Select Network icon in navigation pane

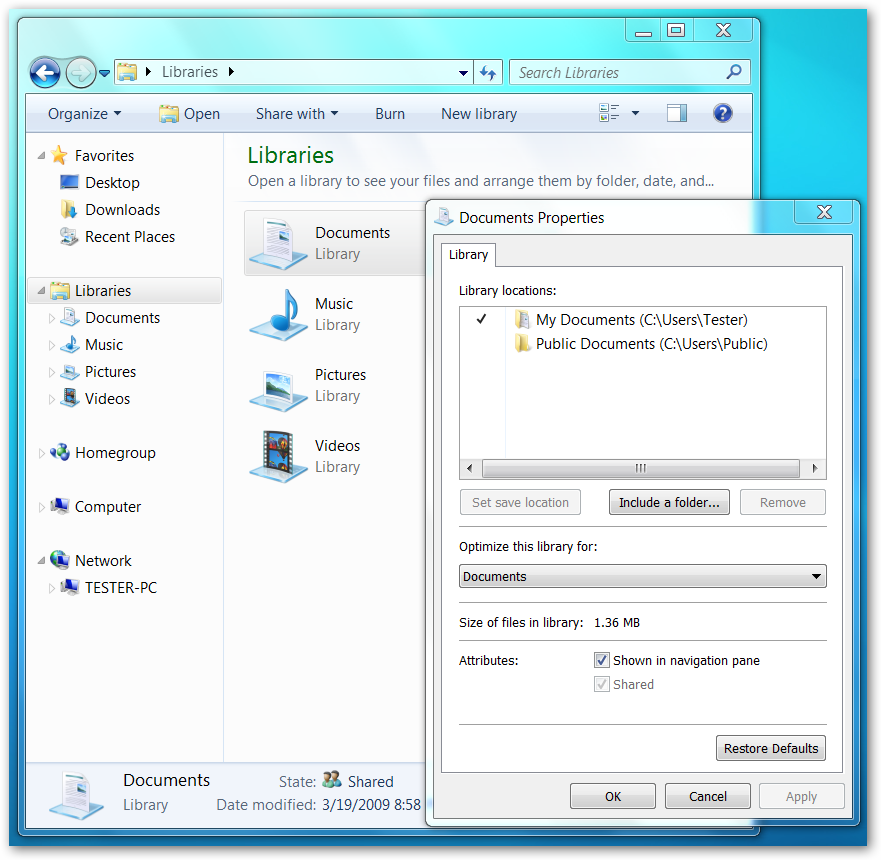60,560
